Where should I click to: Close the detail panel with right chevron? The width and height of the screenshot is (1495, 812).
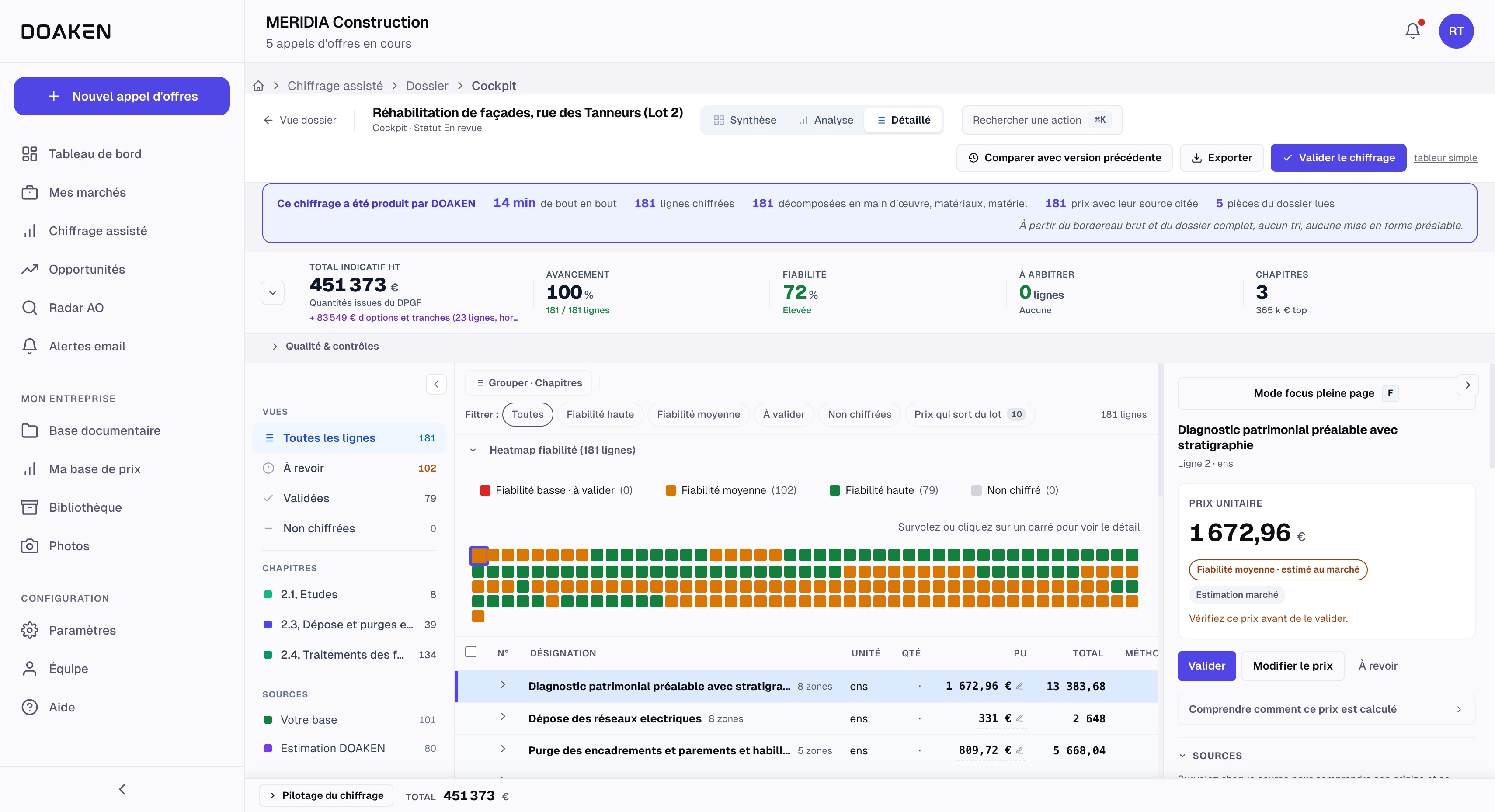click(x=1467, y=385)
